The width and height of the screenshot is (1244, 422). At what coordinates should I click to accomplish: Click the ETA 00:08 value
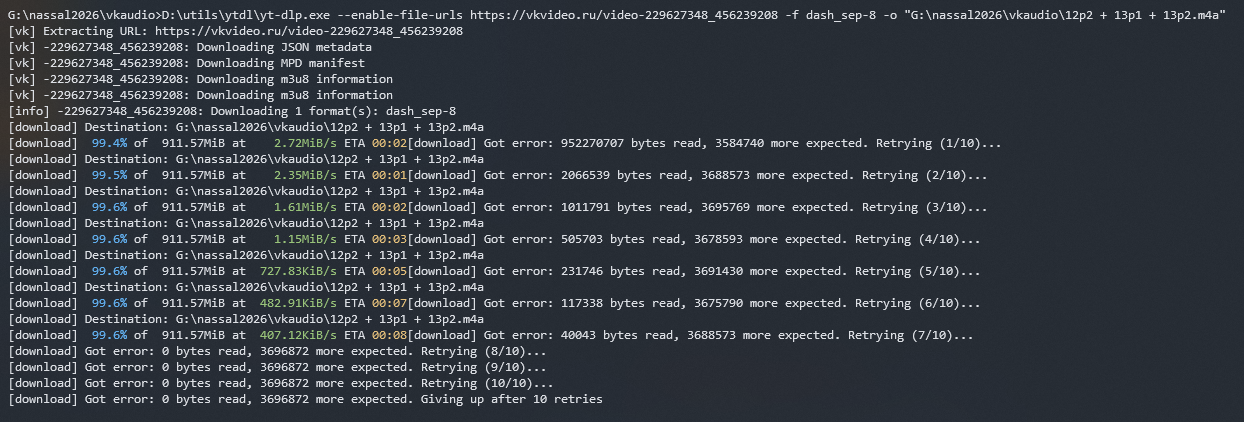[376, 335]
